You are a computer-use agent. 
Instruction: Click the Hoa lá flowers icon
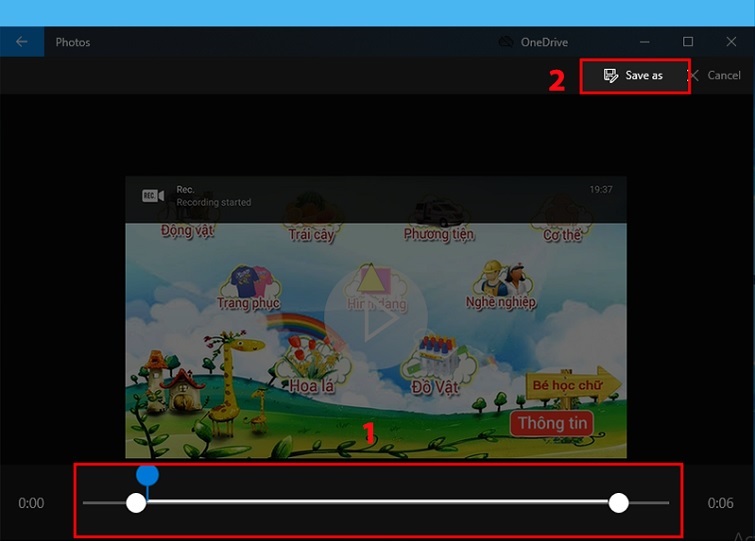pyautogui.click(x=312, y=366)
